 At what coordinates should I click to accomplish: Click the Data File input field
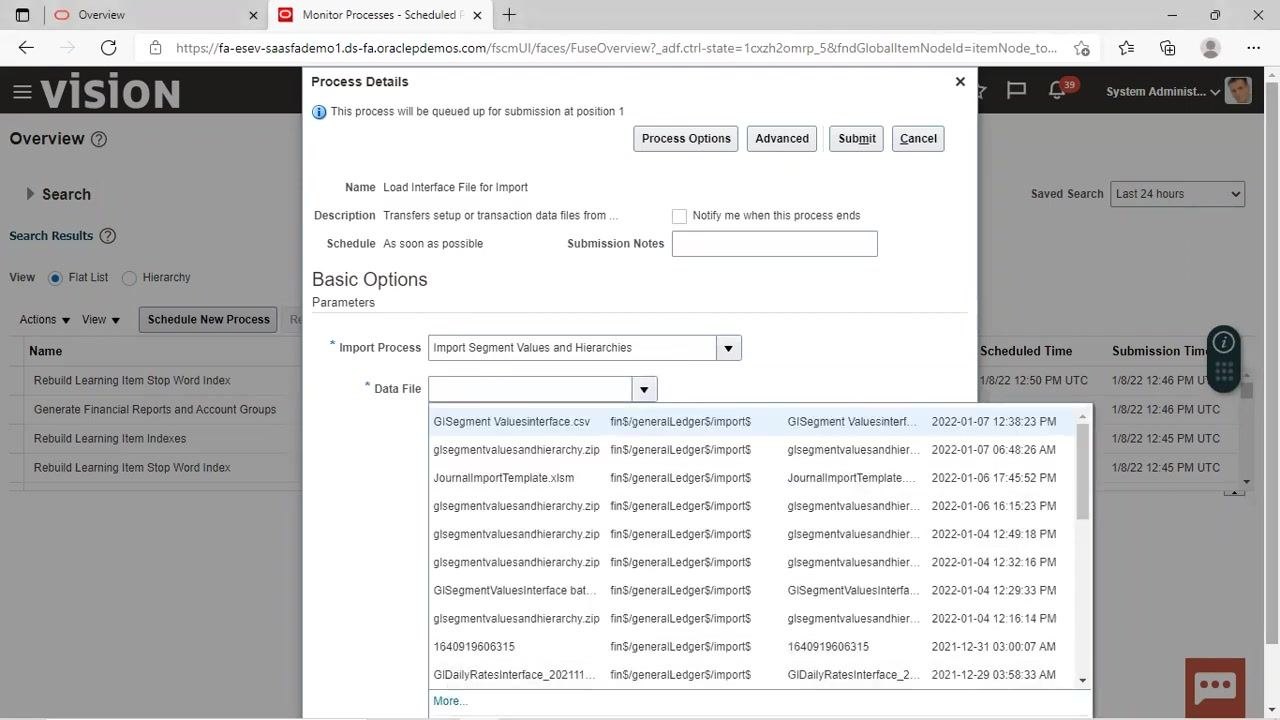point(530,389)
